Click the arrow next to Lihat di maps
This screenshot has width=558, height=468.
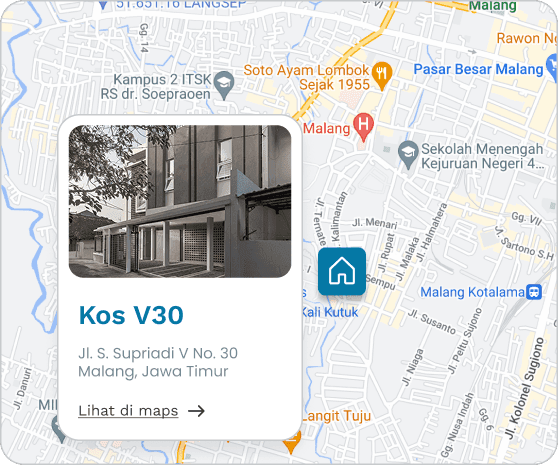coord(196,411)
